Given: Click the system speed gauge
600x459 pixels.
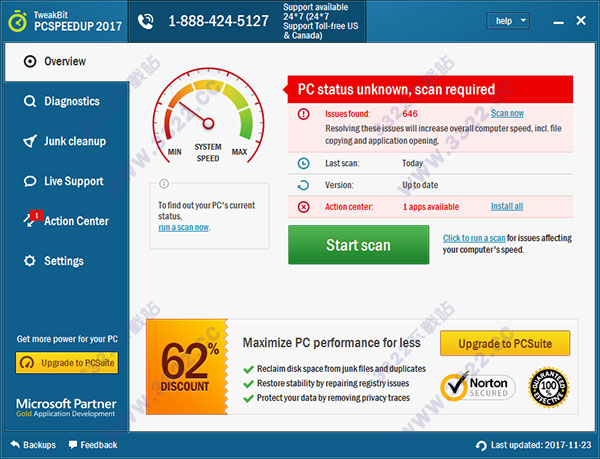Looking at the screenshot, I should tap(208, 116).
